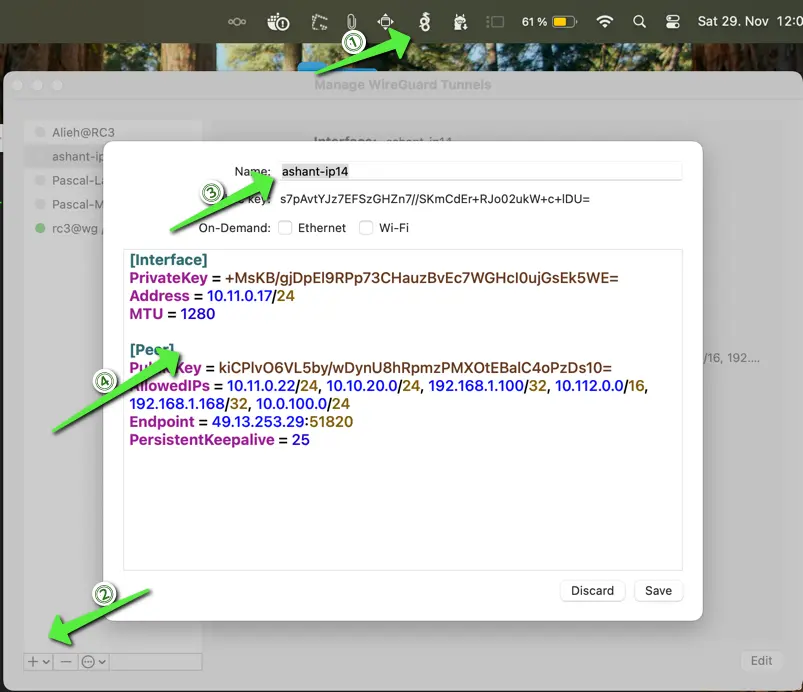
Task: Click the green active status dot for rc3@wg
Action: [40, 229]
